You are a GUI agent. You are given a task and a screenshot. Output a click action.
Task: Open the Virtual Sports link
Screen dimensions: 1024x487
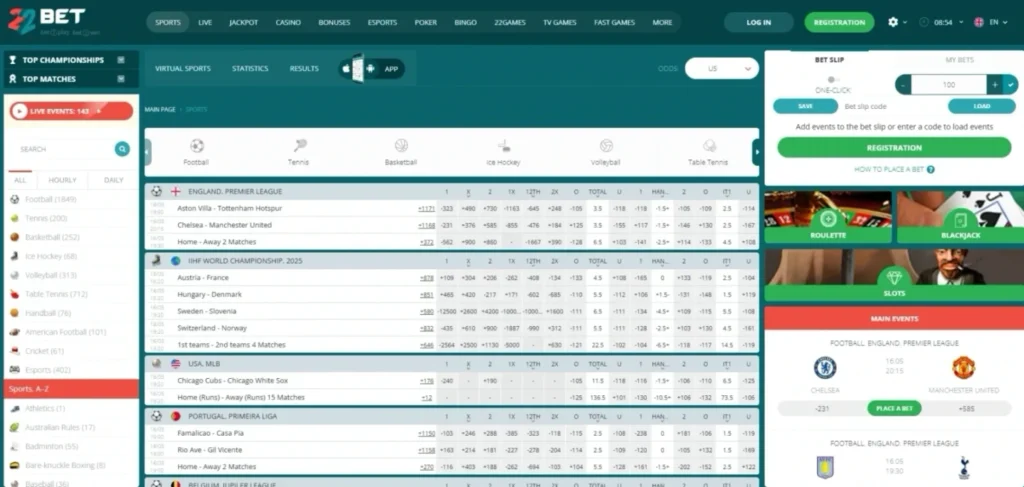(x=183, y=69)
